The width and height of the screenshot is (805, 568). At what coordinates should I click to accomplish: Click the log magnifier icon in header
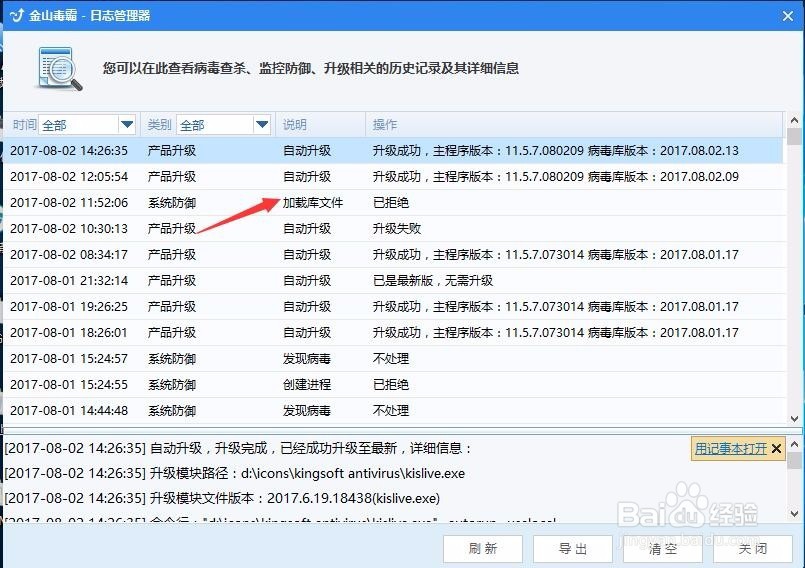60,69
